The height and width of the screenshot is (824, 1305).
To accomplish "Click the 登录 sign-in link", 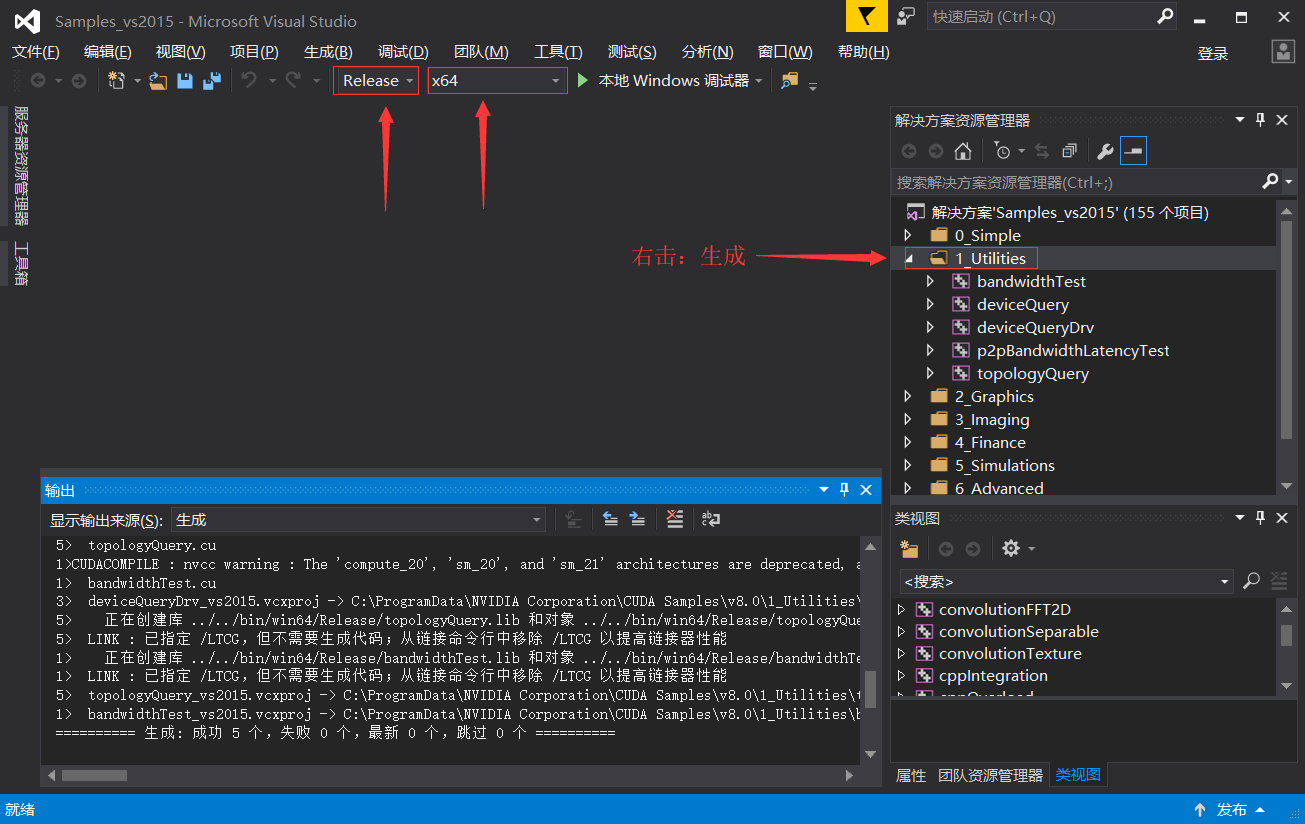I will click(1213, 54).
